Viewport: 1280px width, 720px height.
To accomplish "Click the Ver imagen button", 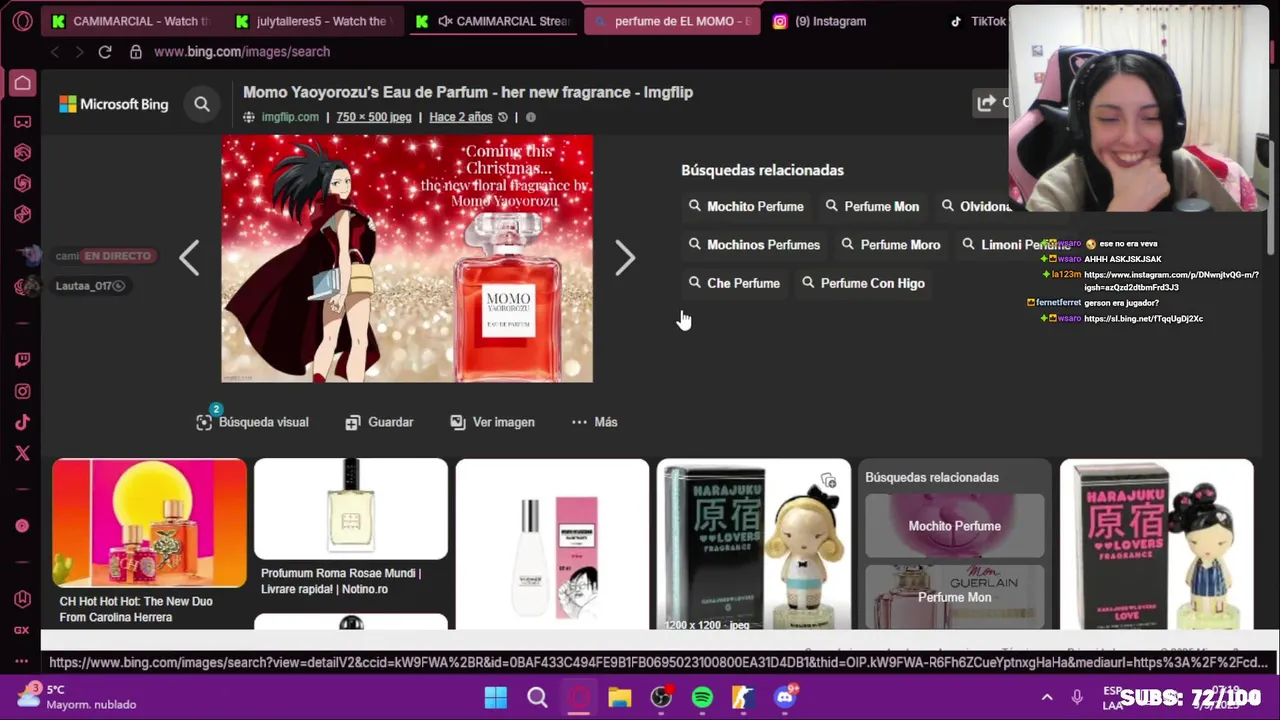I will click(492, 422).
